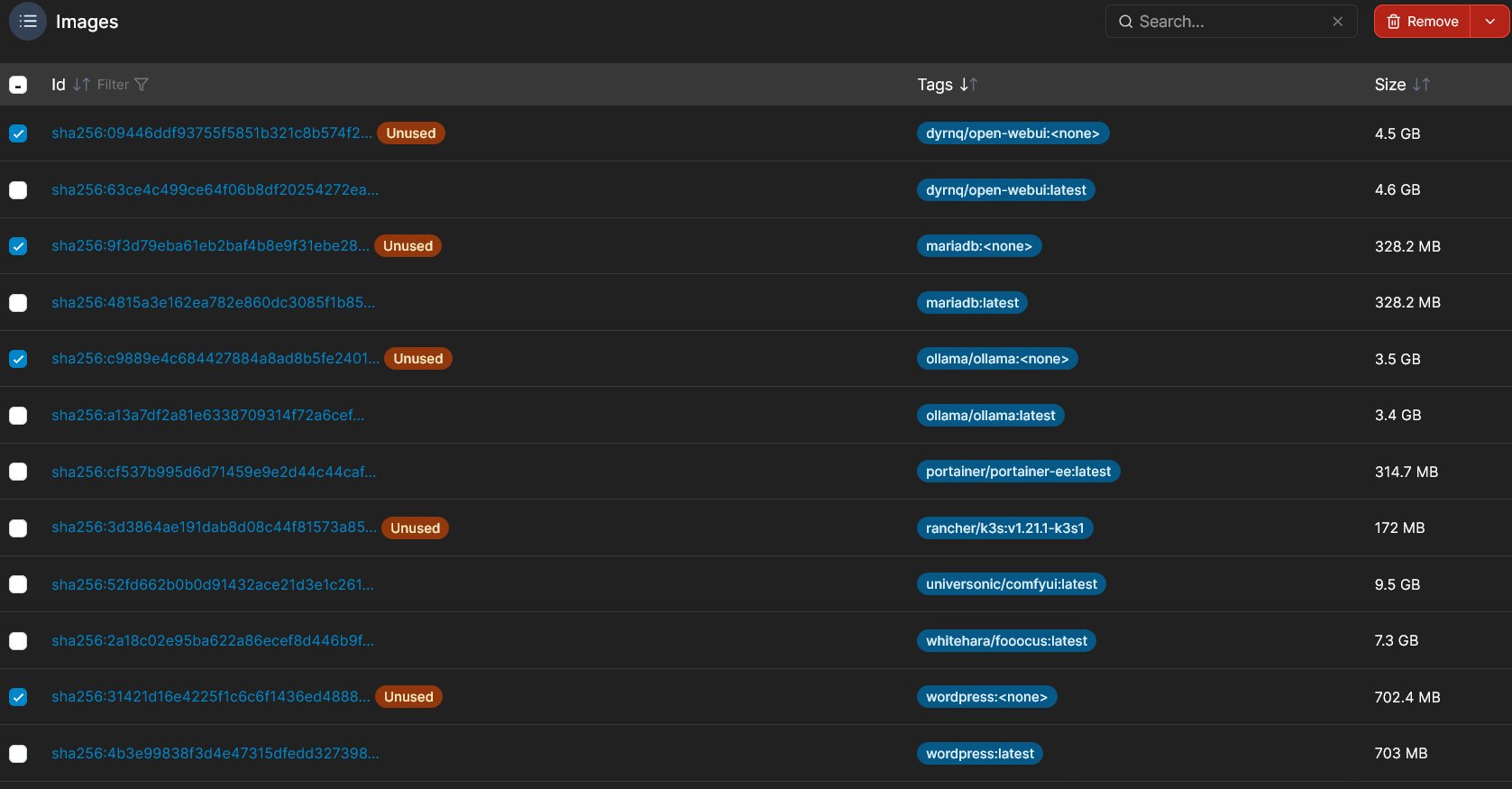Click the whitehara/fooocus:latest tag badge
The width and height of the screenshot is (1512, 789).
[1007, 641]
